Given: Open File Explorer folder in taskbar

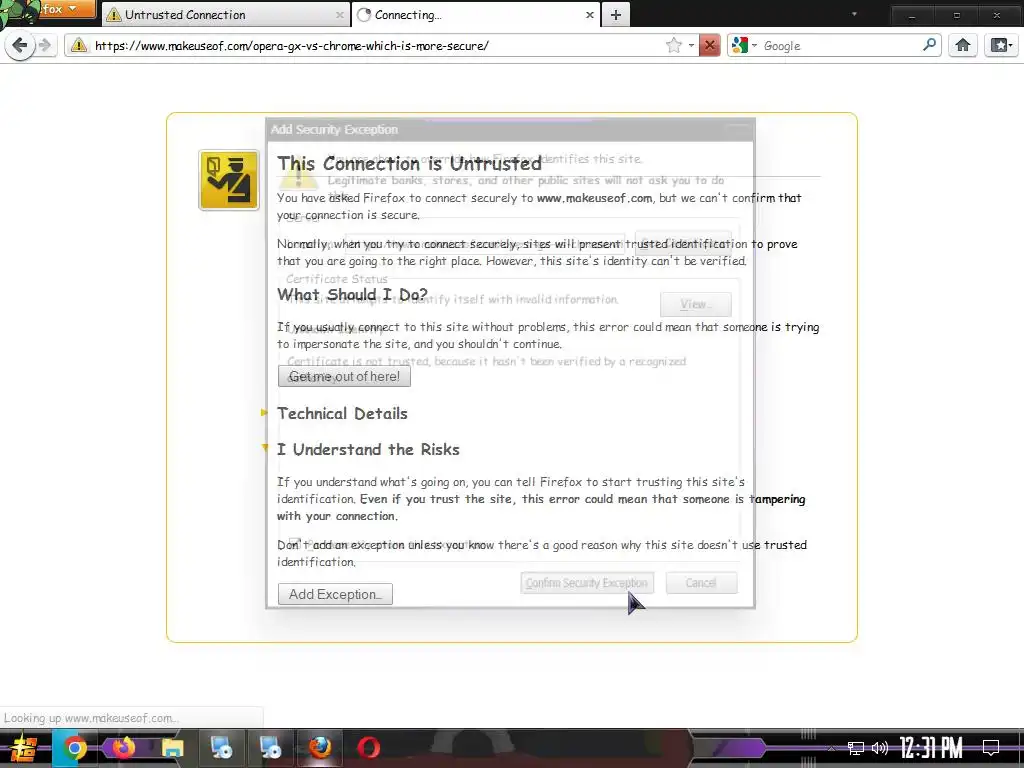Looking at the screenshot, I should coord(172,748).
